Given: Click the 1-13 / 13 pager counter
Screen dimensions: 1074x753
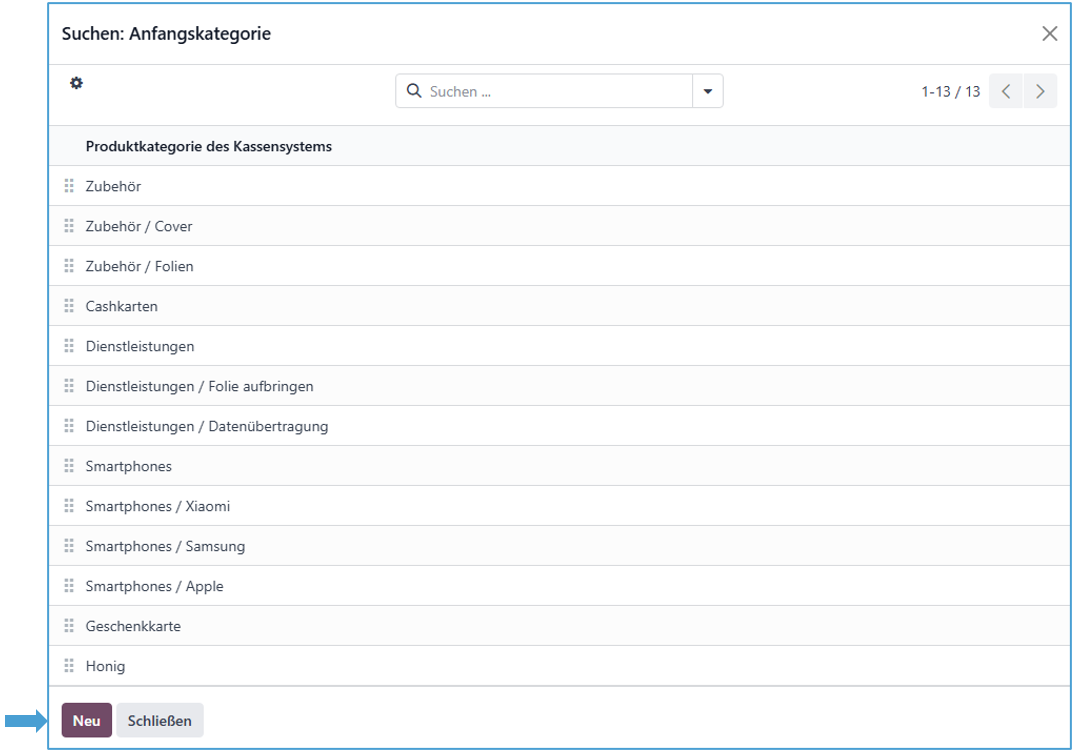Looking at the screenshot, I should 950,91.
